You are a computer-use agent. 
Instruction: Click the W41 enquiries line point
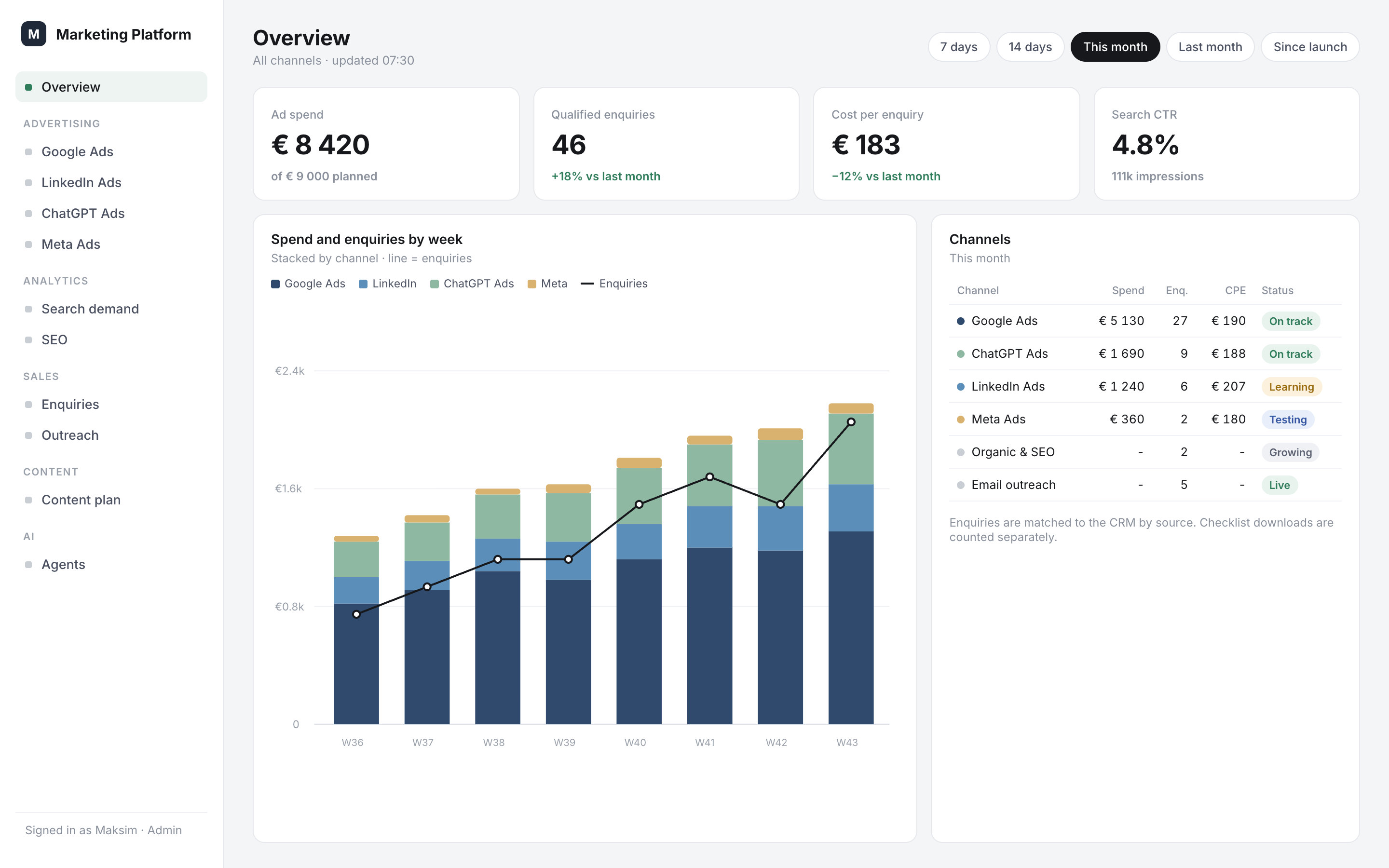(710, 477)
